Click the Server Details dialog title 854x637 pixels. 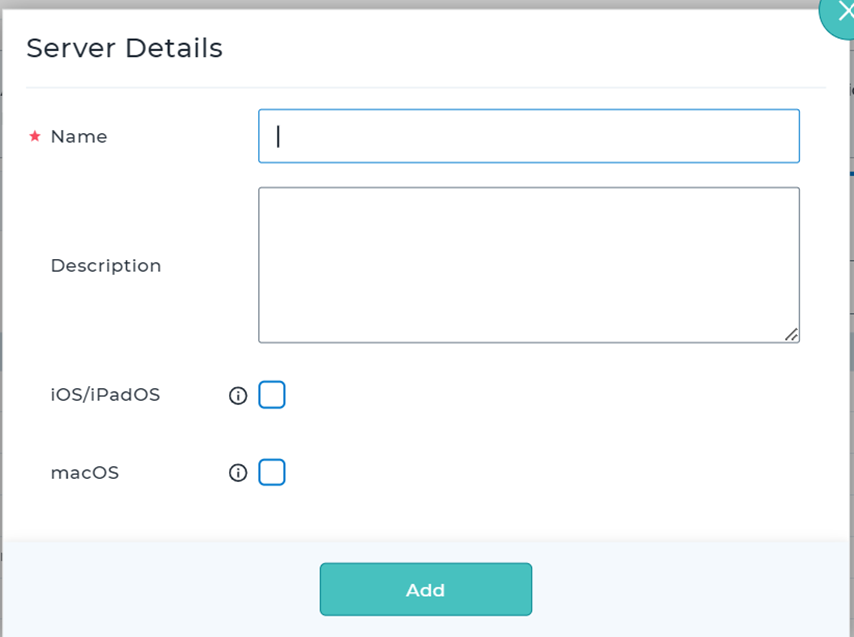[x=124, y=48]
